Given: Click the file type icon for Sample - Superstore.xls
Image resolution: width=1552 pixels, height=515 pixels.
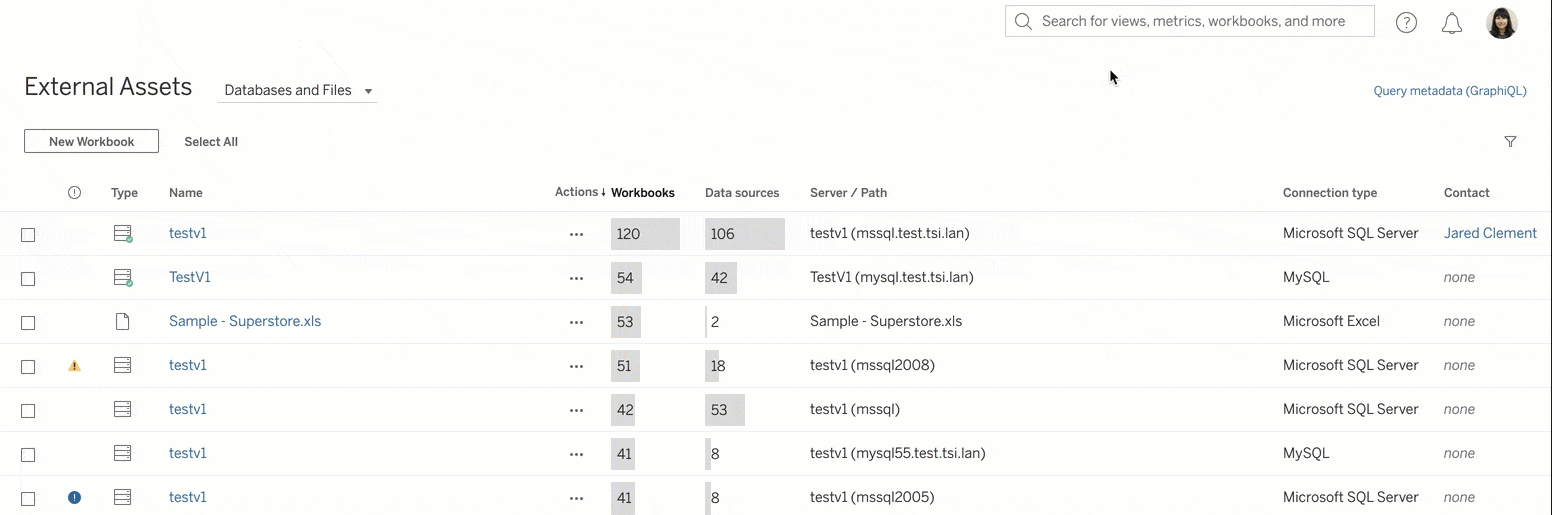Looking at the screenshot, I should click(122, 322).
